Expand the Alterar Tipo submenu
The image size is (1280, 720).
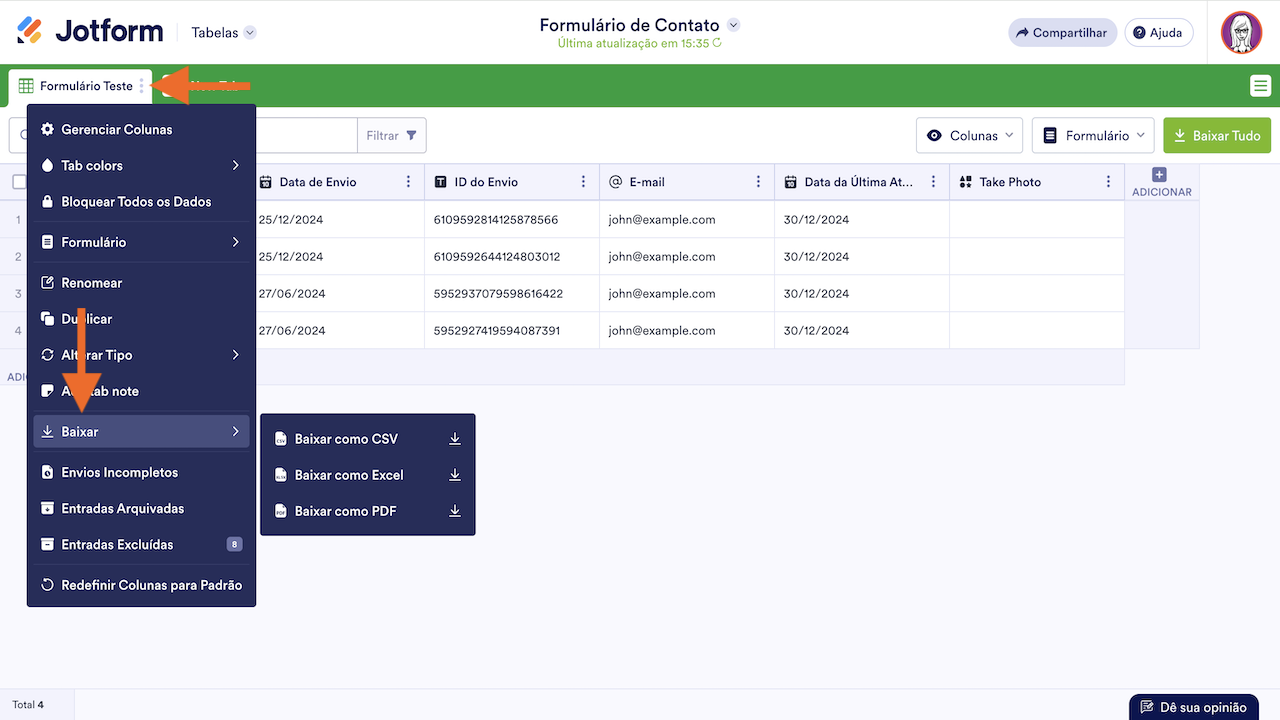[x=236, y=355]
